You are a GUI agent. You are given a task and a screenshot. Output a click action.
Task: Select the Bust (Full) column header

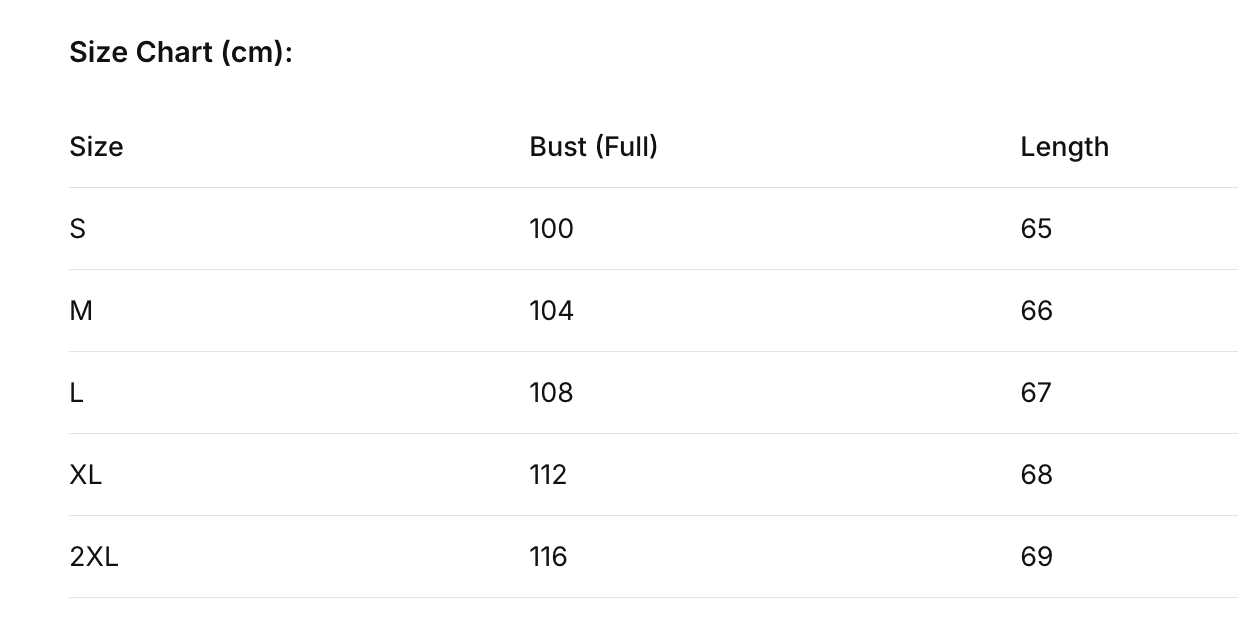point(594,147)
